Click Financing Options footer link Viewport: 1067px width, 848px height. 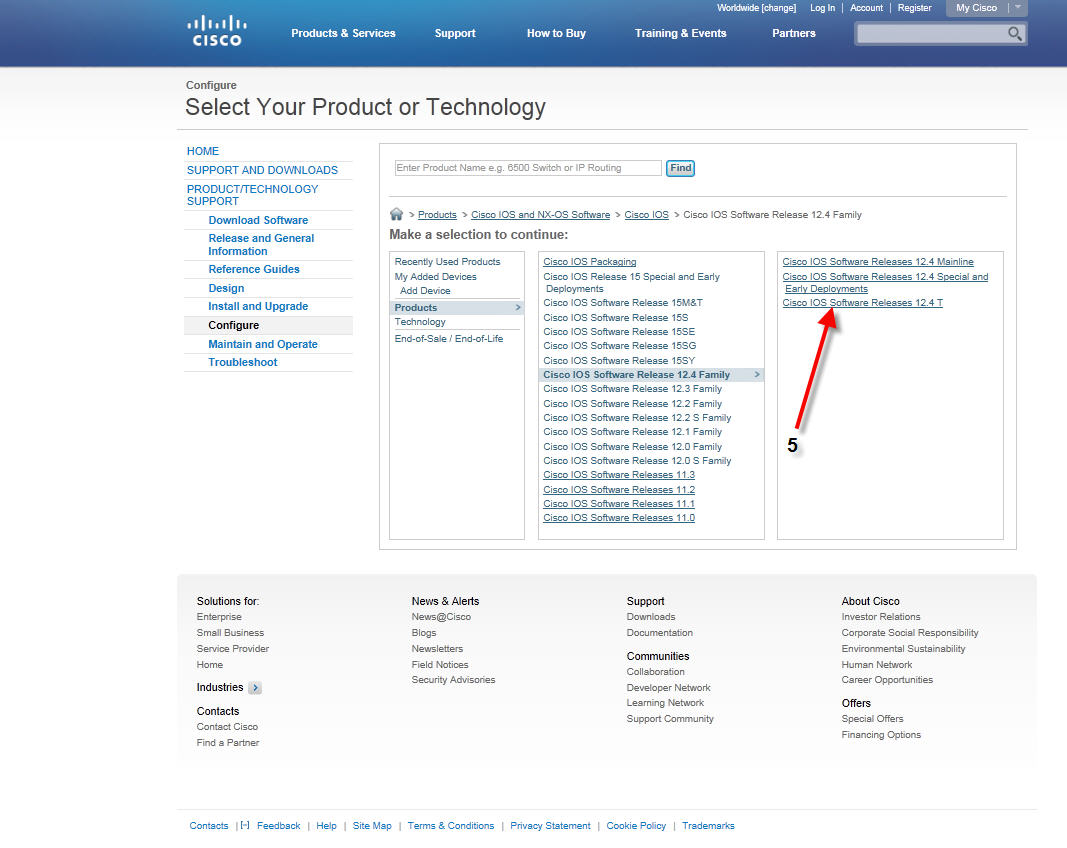pyautogui.click(x=881, y=735)
